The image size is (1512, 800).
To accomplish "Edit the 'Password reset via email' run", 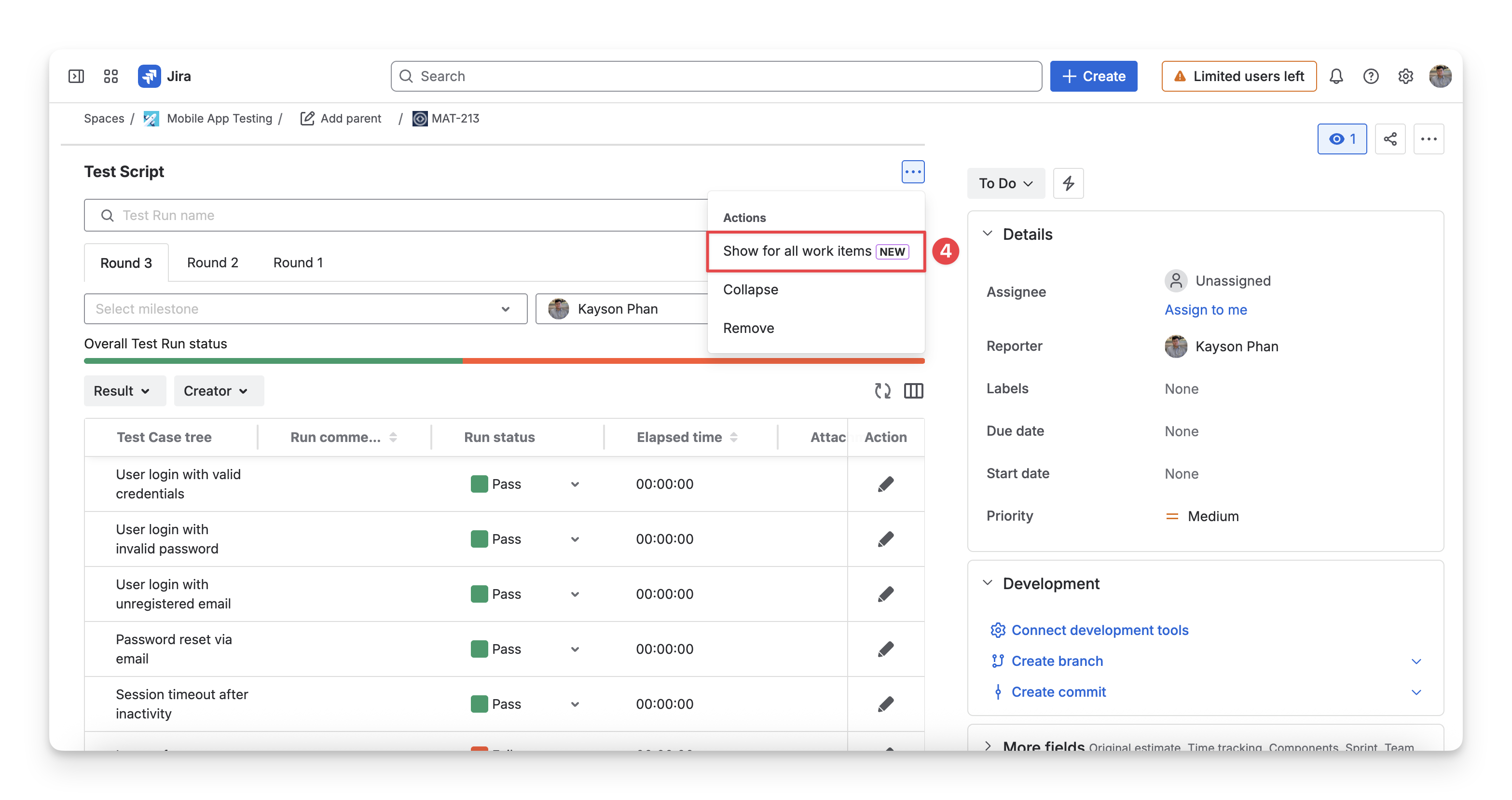I will click(886, 648).
